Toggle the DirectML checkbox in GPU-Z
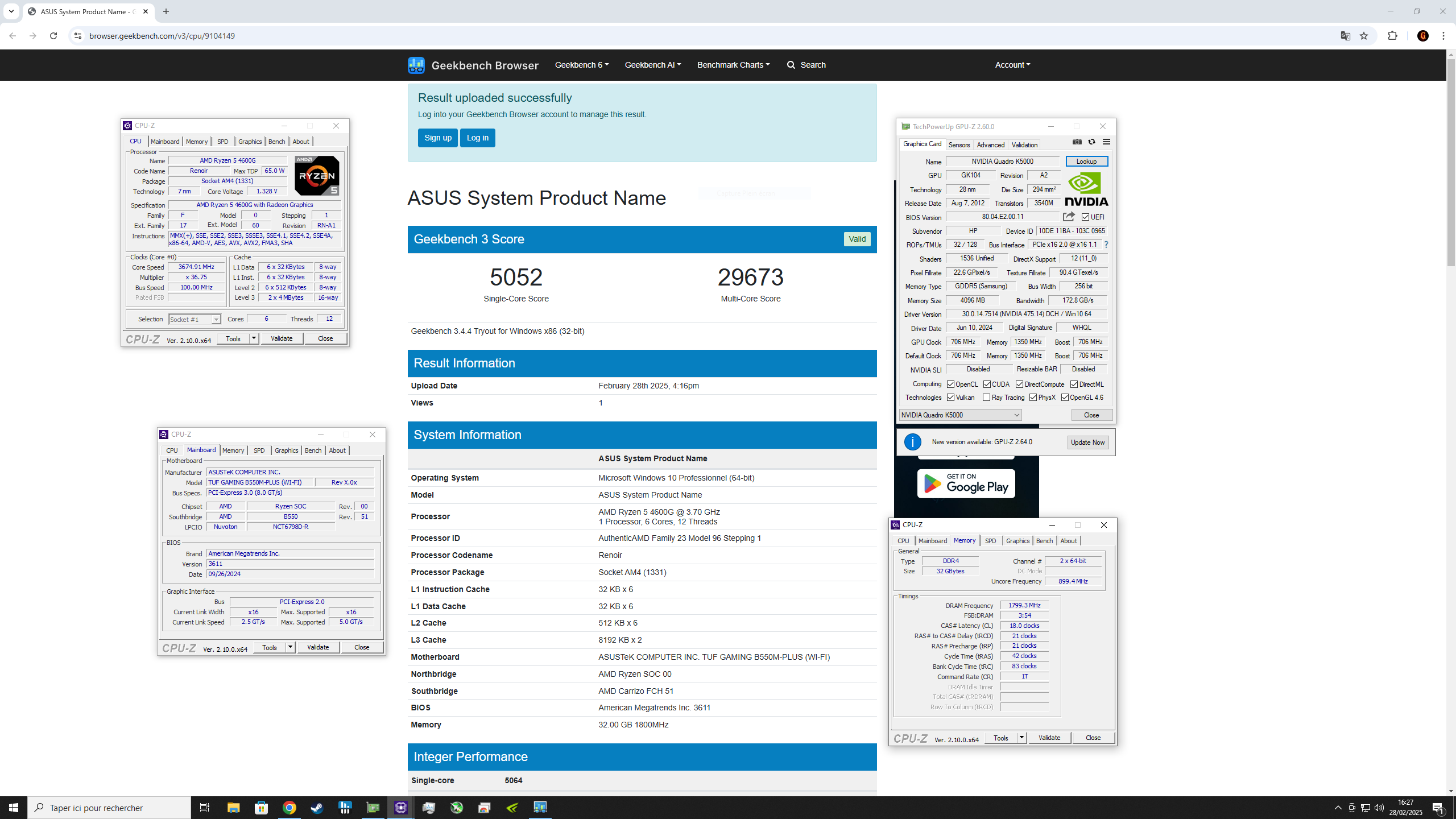This screenshot has width=1456, height=819. [1074, 384]
